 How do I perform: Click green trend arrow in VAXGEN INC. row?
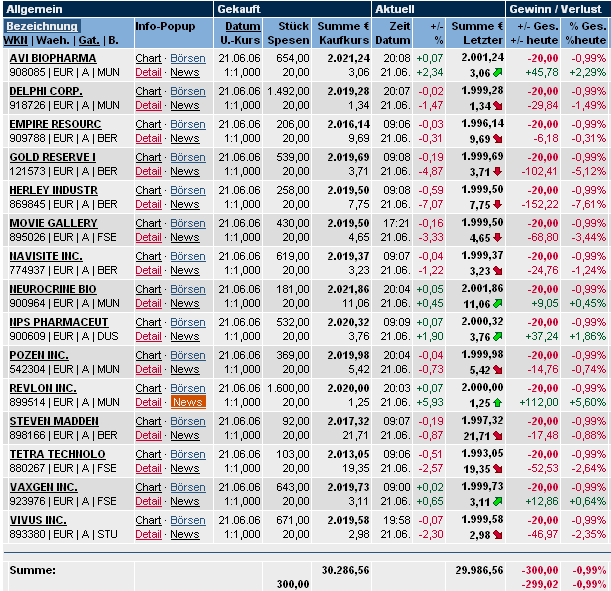[498, 502]
